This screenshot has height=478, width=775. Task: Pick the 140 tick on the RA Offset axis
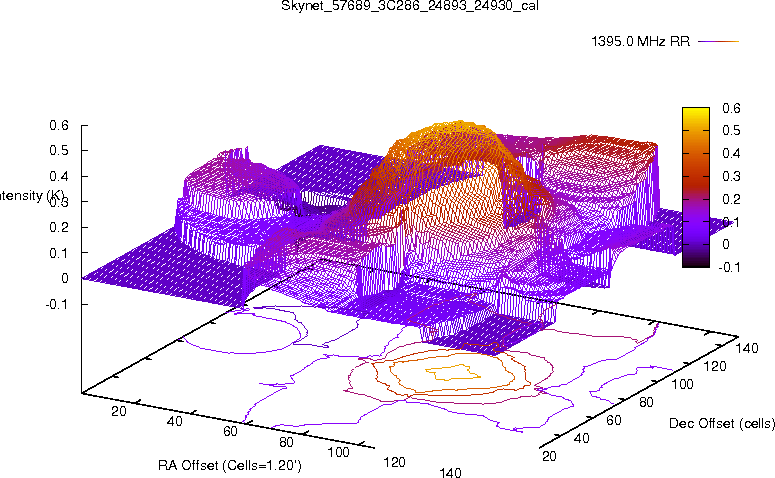(450, 473)
